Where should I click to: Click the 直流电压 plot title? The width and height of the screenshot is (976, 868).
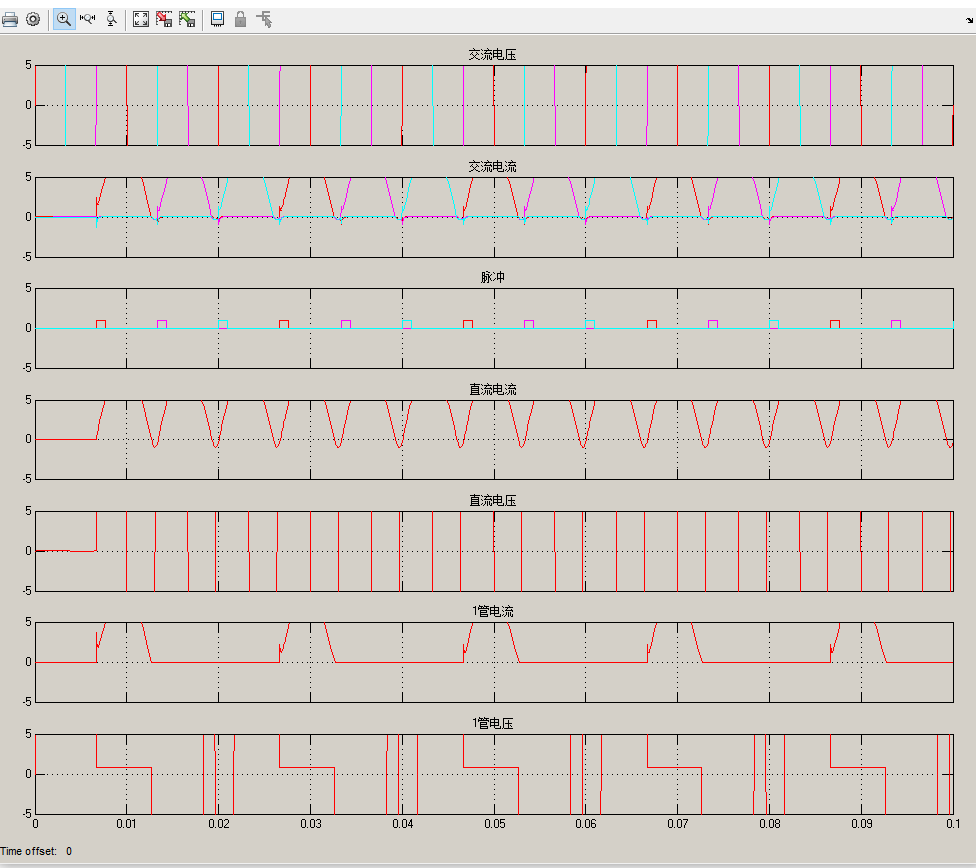click(x=492, y=500)
